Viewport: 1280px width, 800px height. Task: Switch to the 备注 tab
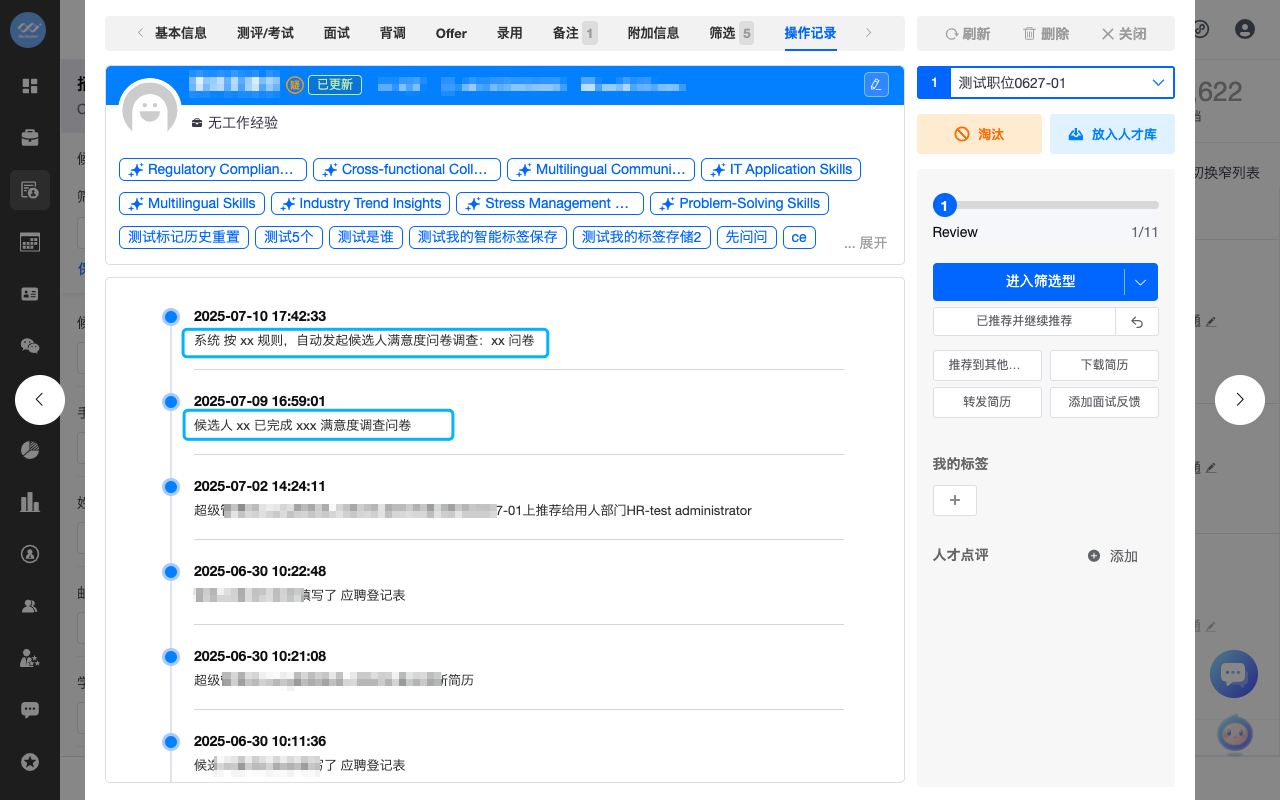click(x=575, y=33)
